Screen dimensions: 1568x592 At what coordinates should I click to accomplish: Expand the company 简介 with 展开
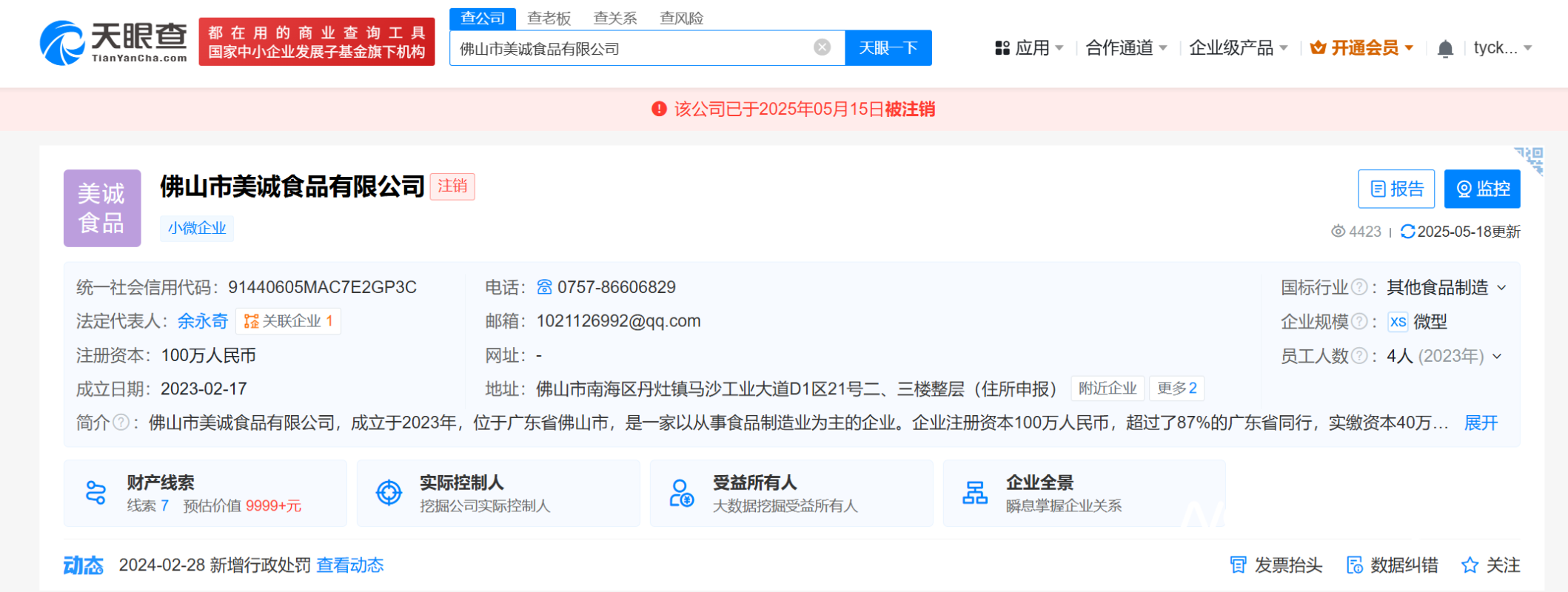point(1481,423)
